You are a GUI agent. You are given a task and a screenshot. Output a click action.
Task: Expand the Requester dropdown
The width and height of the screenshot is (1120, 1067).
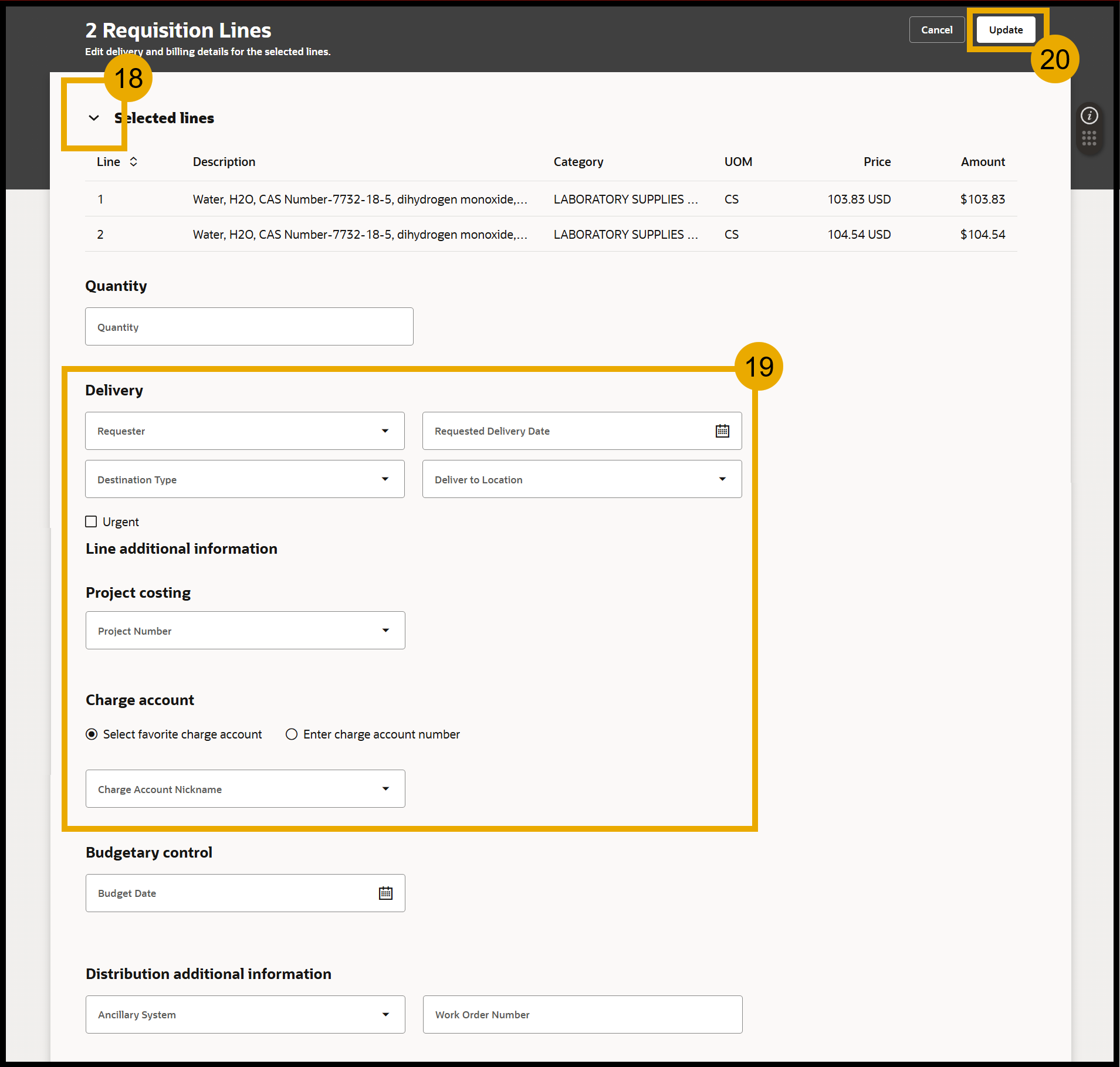pos(385,431)
